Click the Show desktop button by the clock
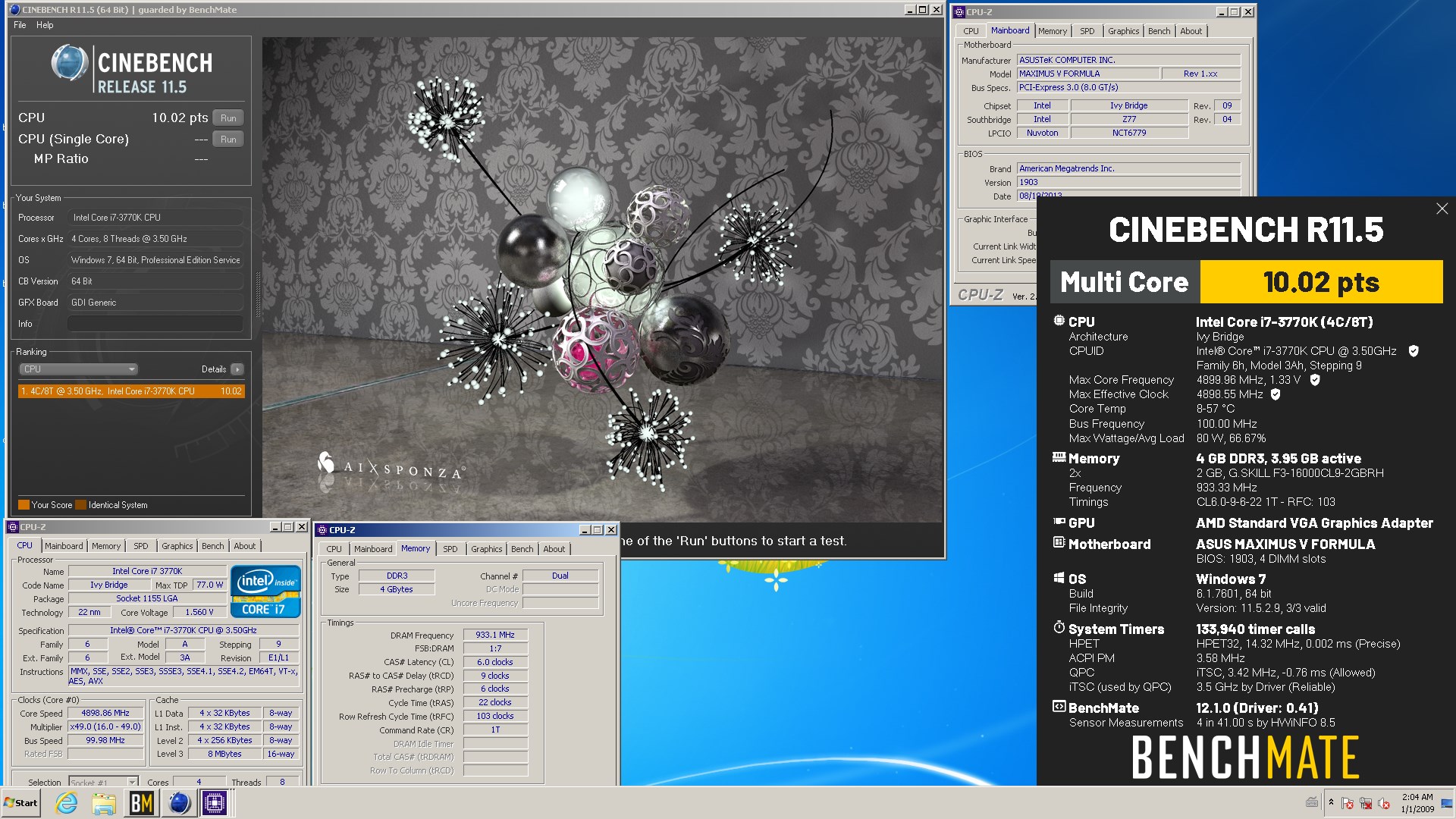Screen dimensions: 1456x819 coord(1447,803)
